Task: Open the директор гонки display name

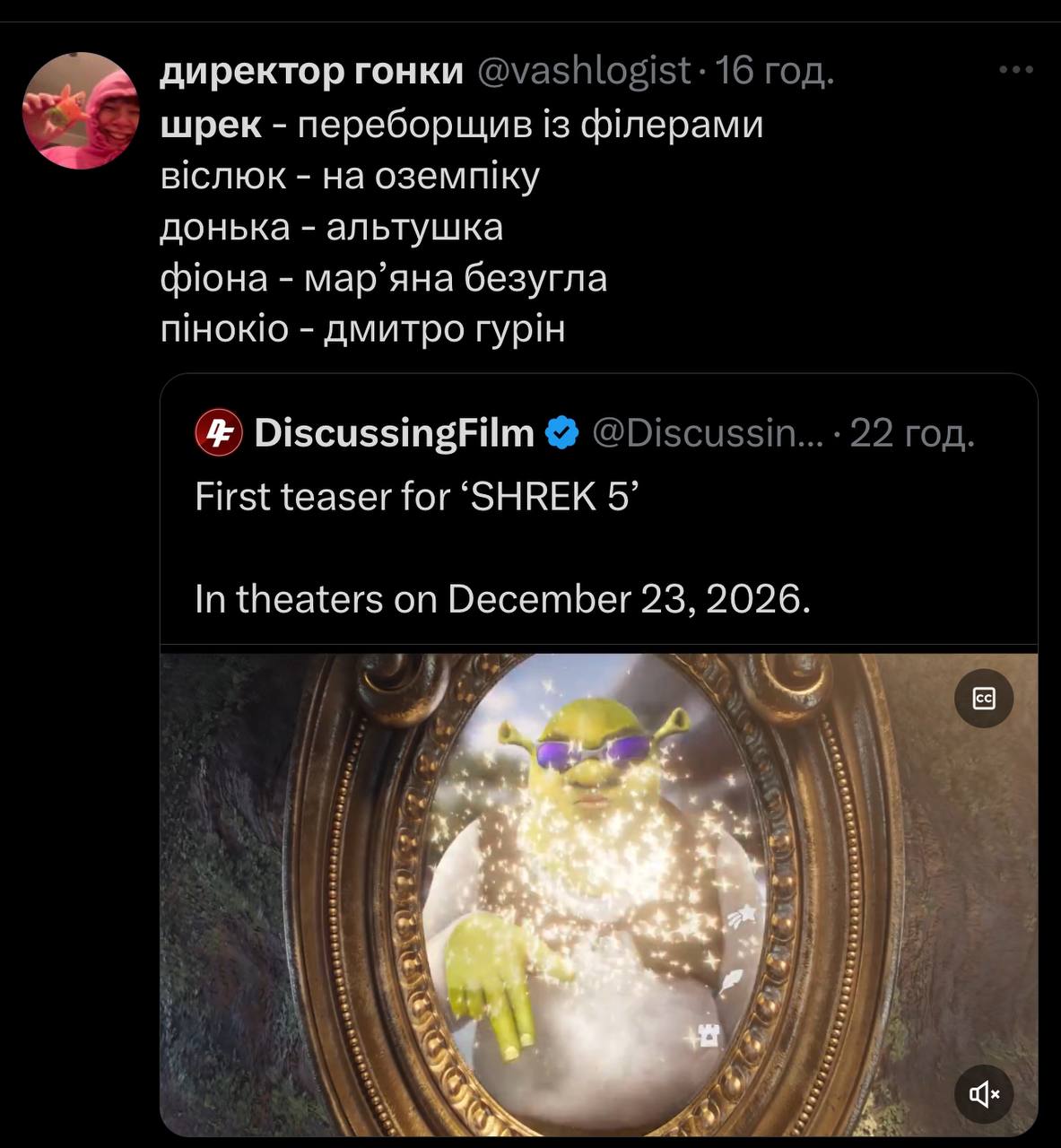Action: [x=312, y=70]
